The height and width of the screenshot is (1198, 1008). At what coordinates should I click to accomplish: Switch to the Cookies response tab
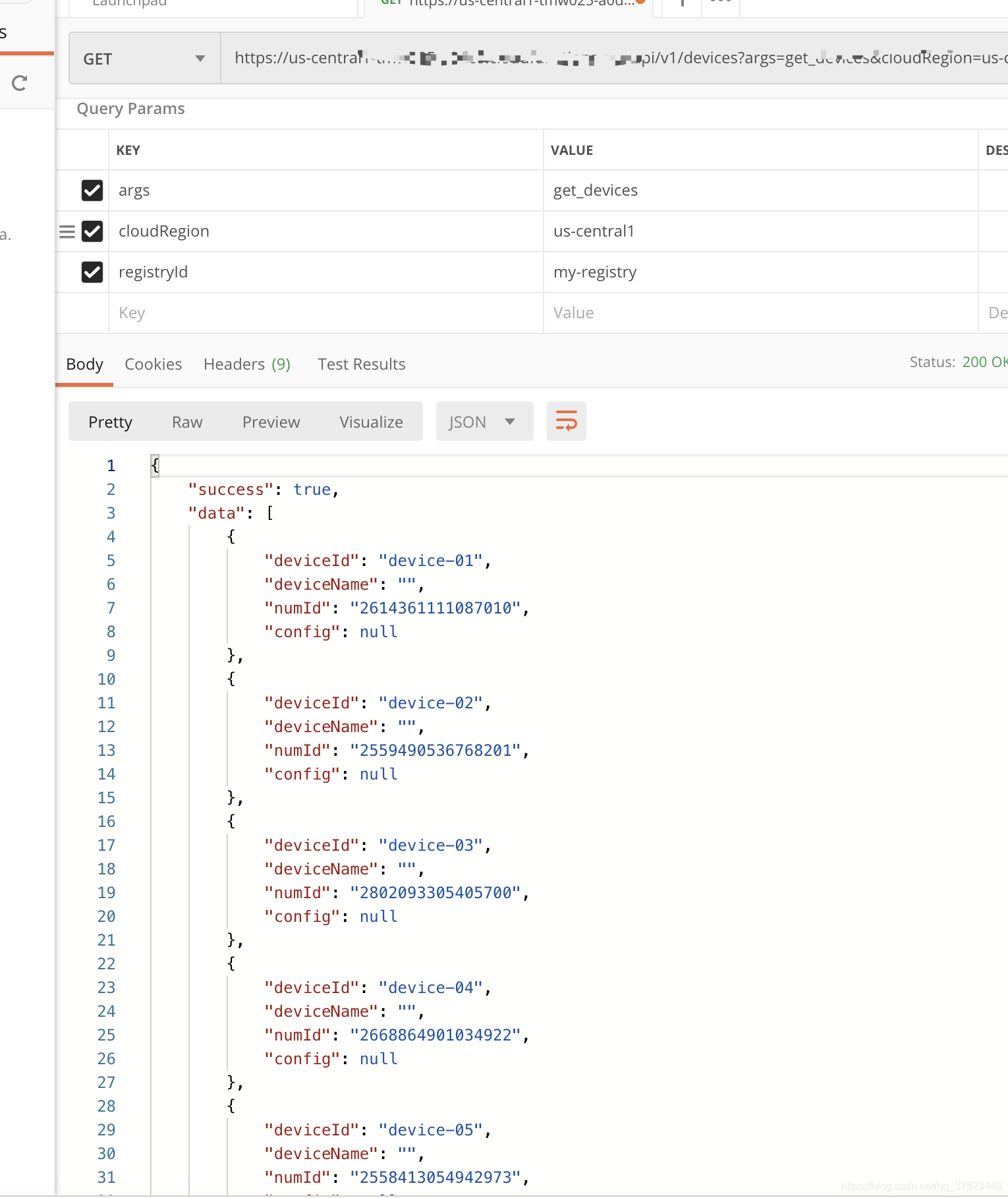click(153, 364)
